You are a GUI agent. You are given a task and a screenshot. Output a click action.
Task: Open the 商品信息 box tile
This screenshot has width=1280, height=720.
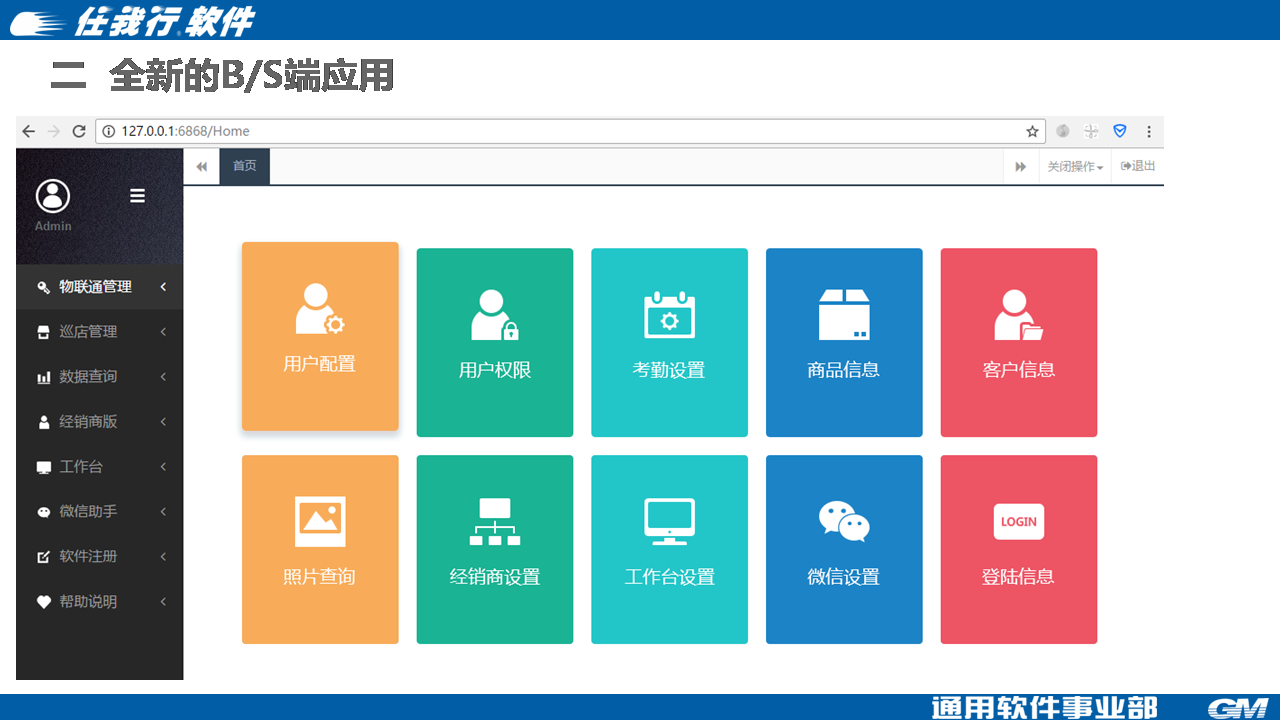[844, 342]
